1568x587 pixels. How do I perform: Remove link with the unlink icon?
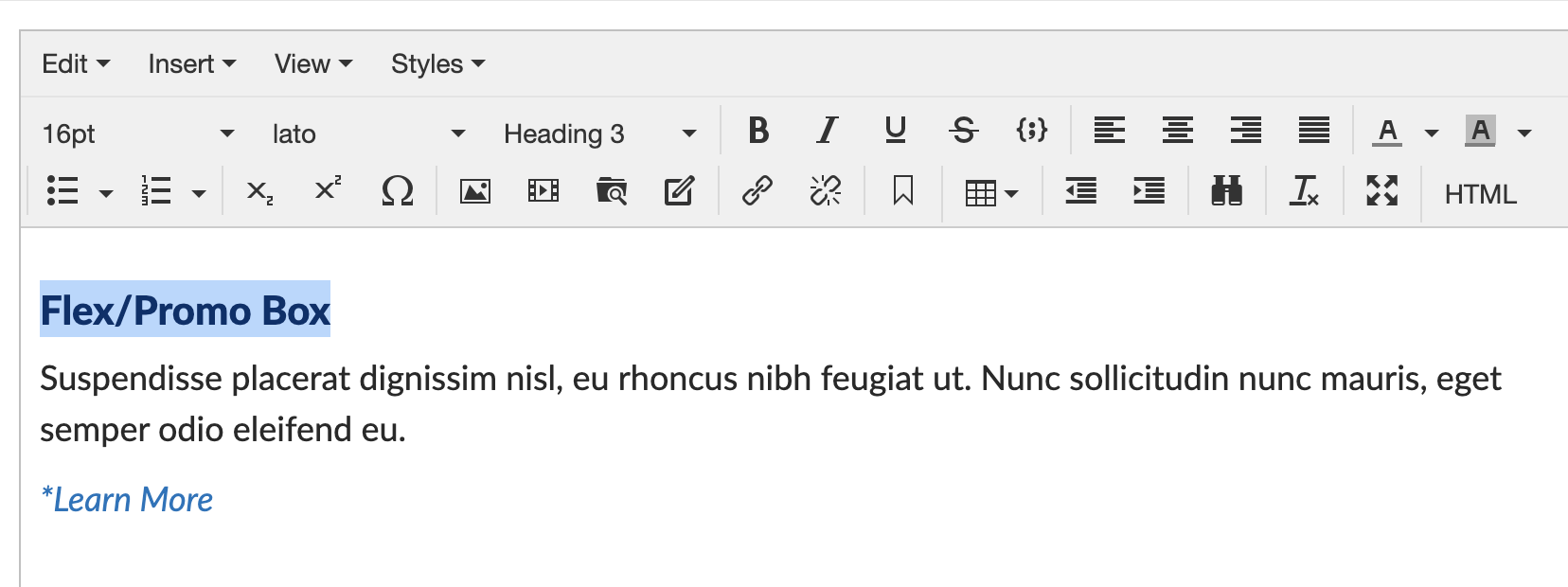pyautogui.click(x=826, y=191)
